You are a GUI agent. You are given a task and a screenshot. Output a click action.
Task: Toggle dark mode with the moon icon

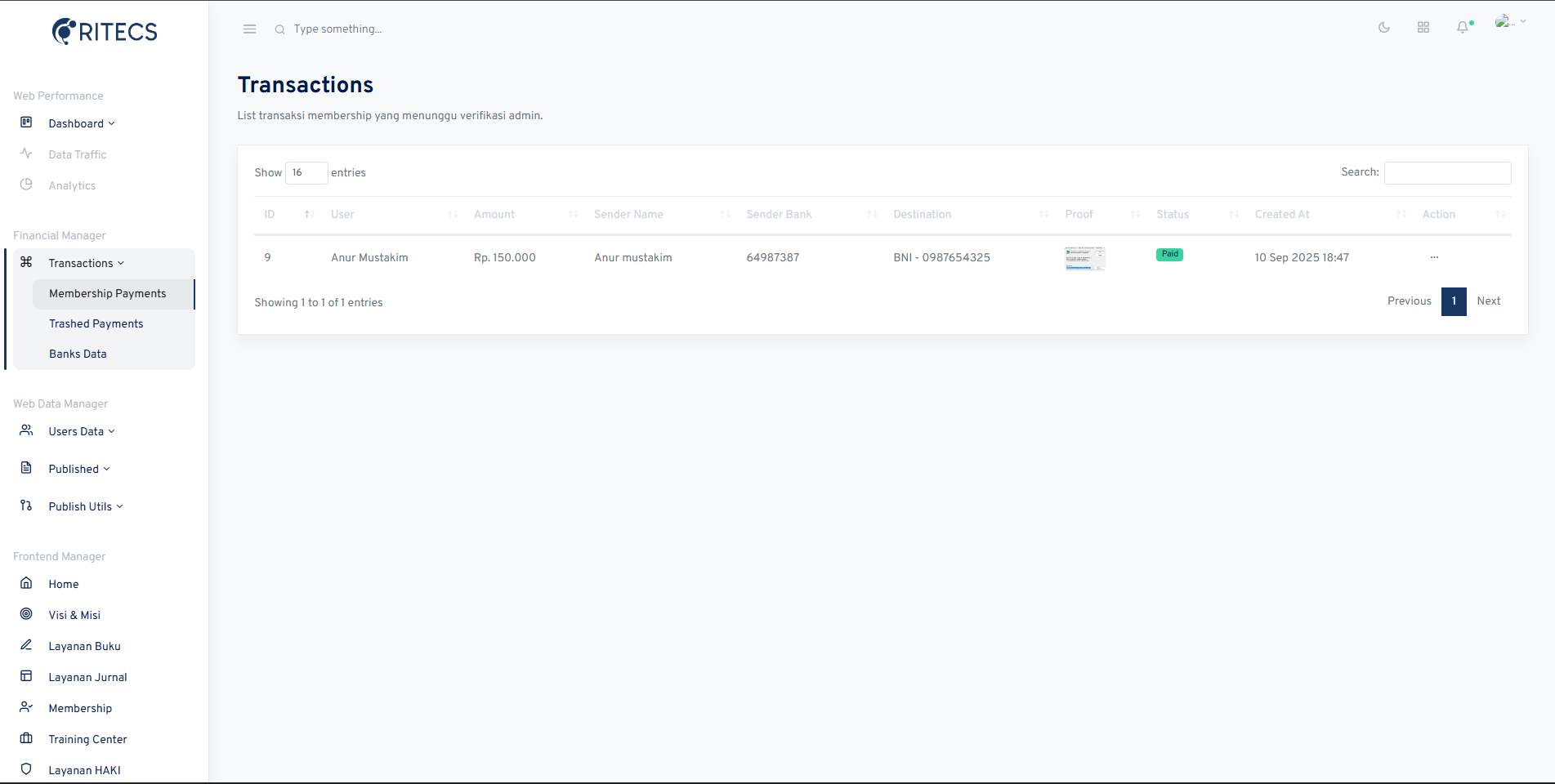1383,28
